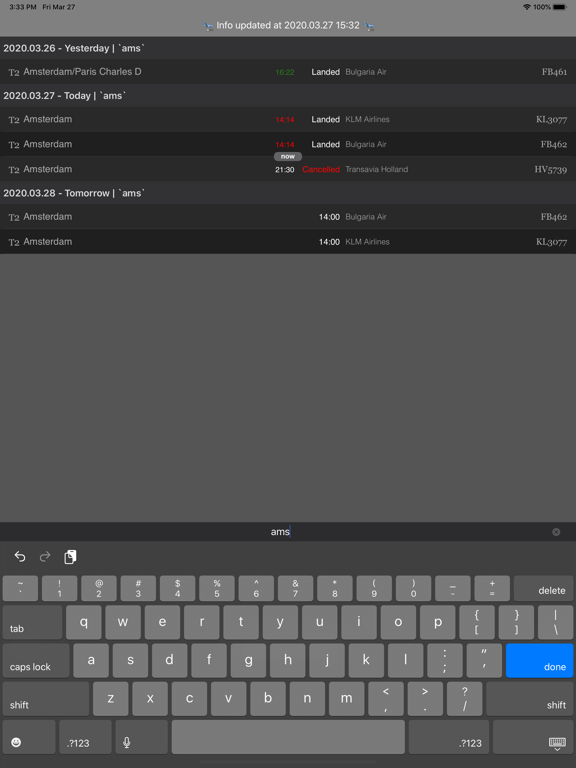Switch to numbers with the left .?123 key
Image resolution: width=576 pixels, height=768 pixels.
[85, 737]
